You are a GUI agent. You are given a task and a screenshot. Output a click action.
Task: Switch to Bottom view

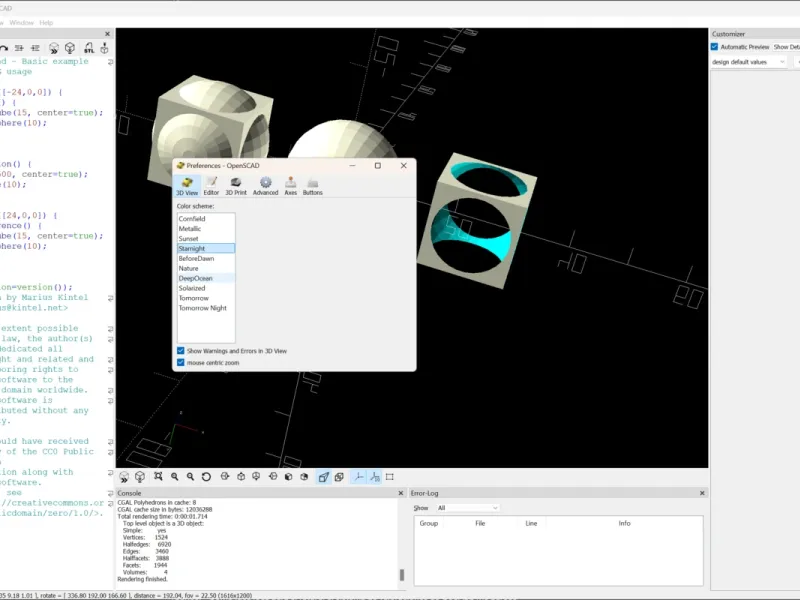[256, 477]
